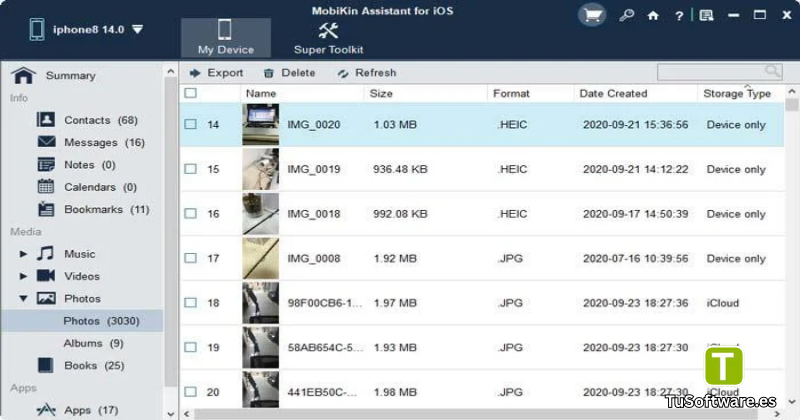800x420 pixels.
Task: Switch to the My Device tab
Action: point(226,37)
